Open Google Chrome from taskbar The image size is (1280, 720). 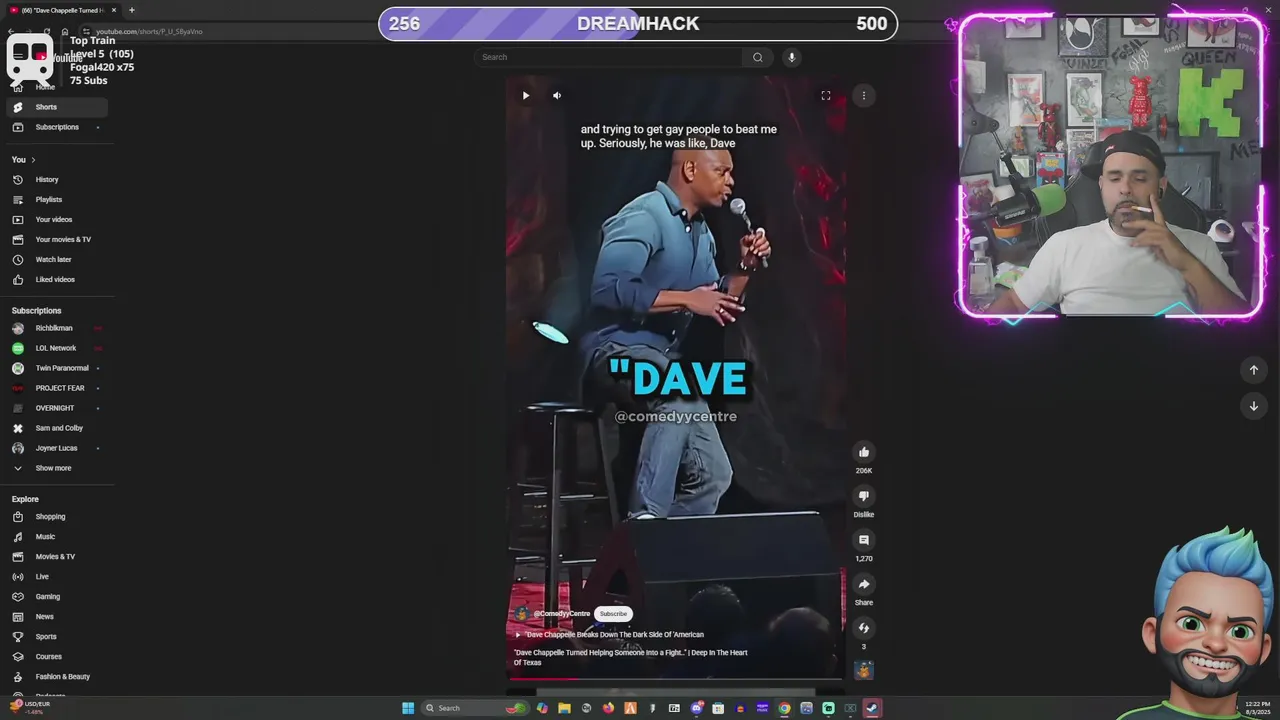click(784, 708)
